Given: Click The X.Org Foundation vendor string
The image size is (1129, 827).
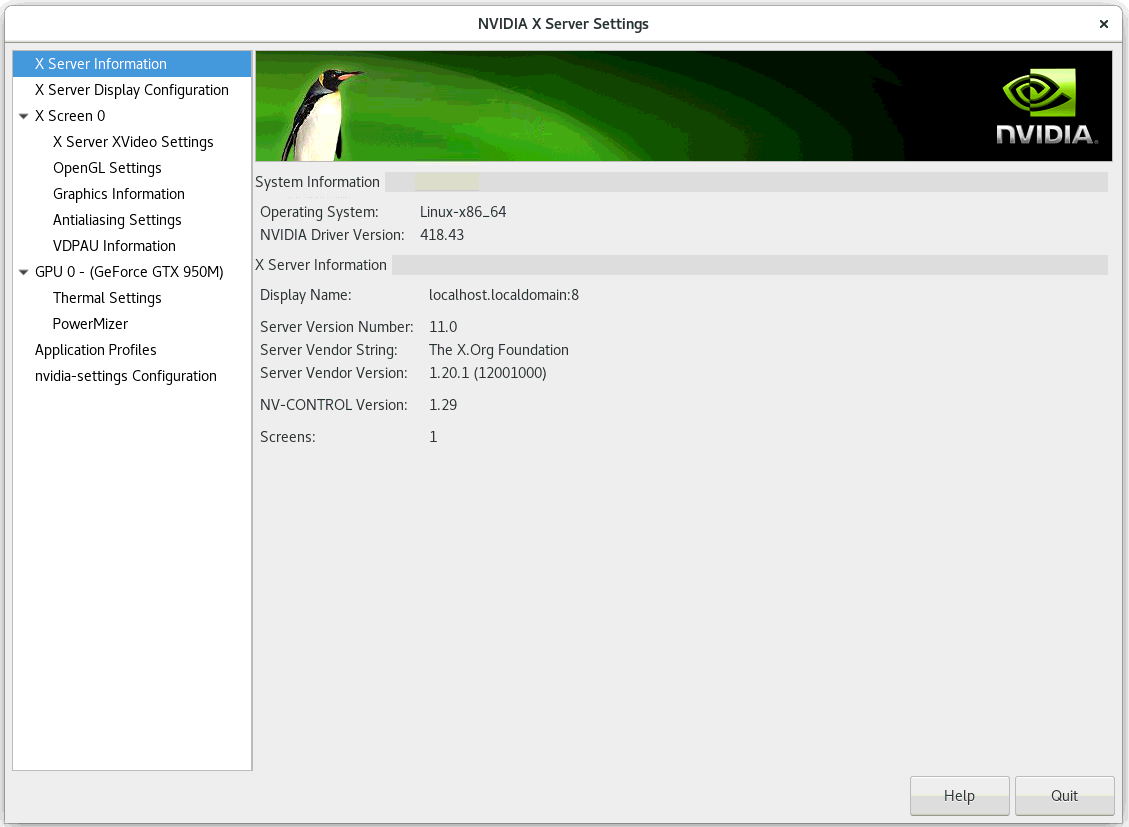Looking at the screenshot, I should [x=499, y=350].
